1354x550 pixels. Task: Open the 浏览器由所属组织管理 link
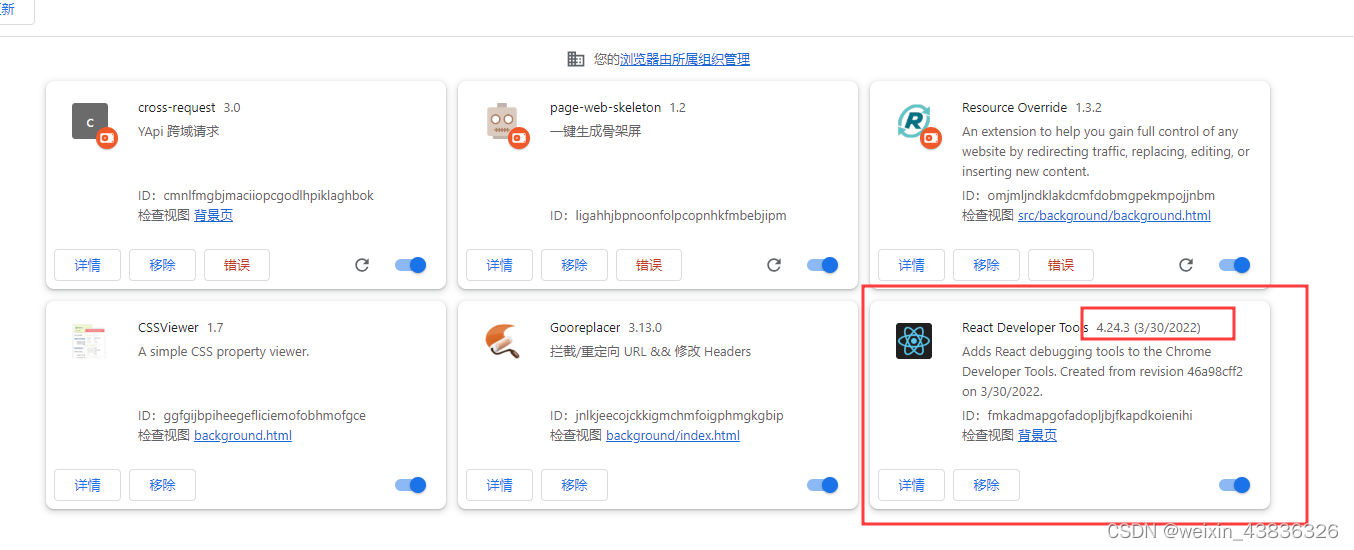click(x=685, y=60)
